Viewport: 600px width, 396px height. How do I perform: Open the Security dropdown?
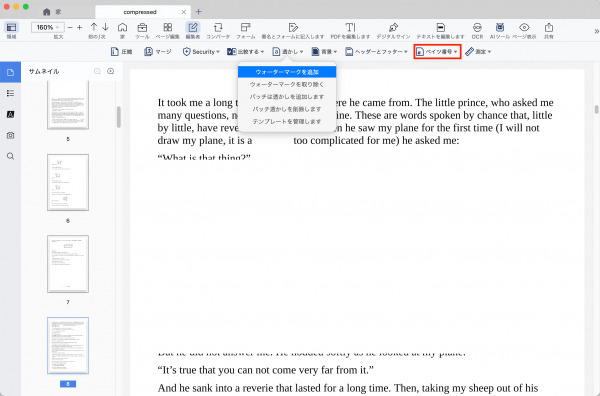coord(201,52)
